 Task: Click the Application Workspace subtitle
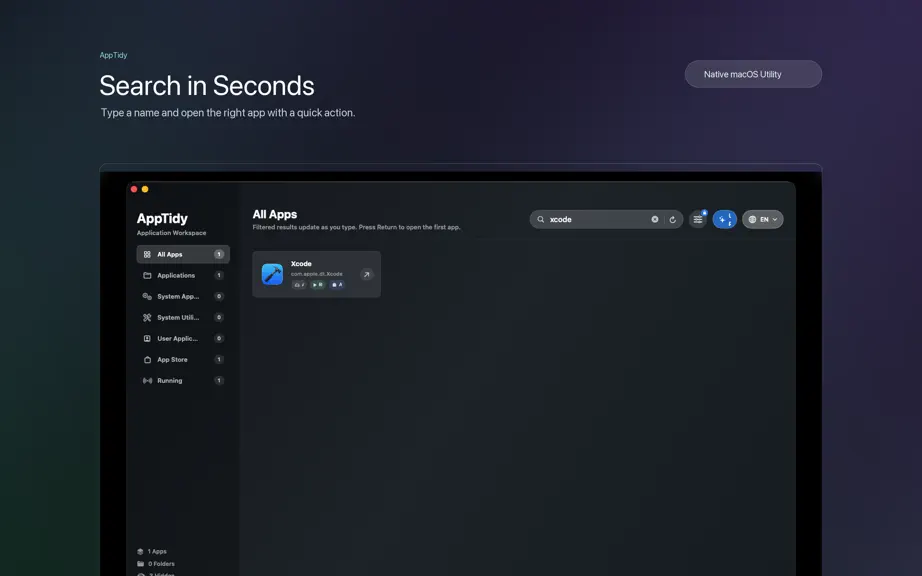click(x=172, y=233)
